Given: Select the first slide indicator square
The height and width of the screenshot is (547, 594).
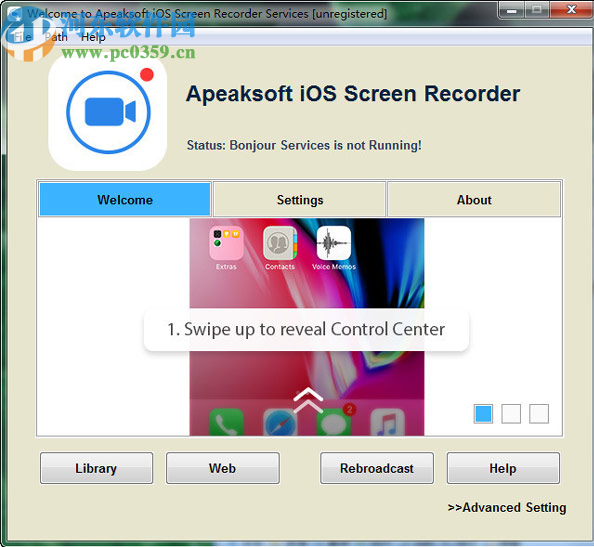Looking at the screenshot, I should pyautogui.click(x=483, y=414).
